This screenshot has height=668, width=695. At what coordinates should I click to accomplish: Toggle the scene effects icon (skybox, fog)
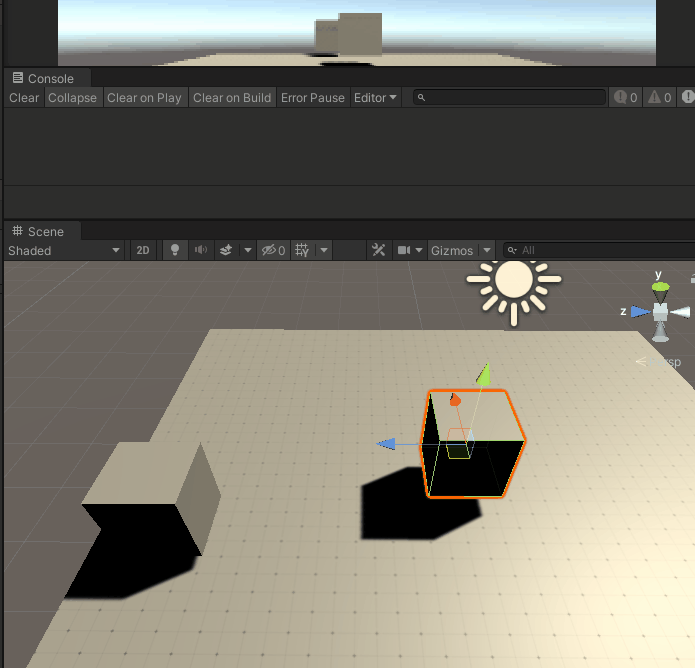(x=226, y=250)
